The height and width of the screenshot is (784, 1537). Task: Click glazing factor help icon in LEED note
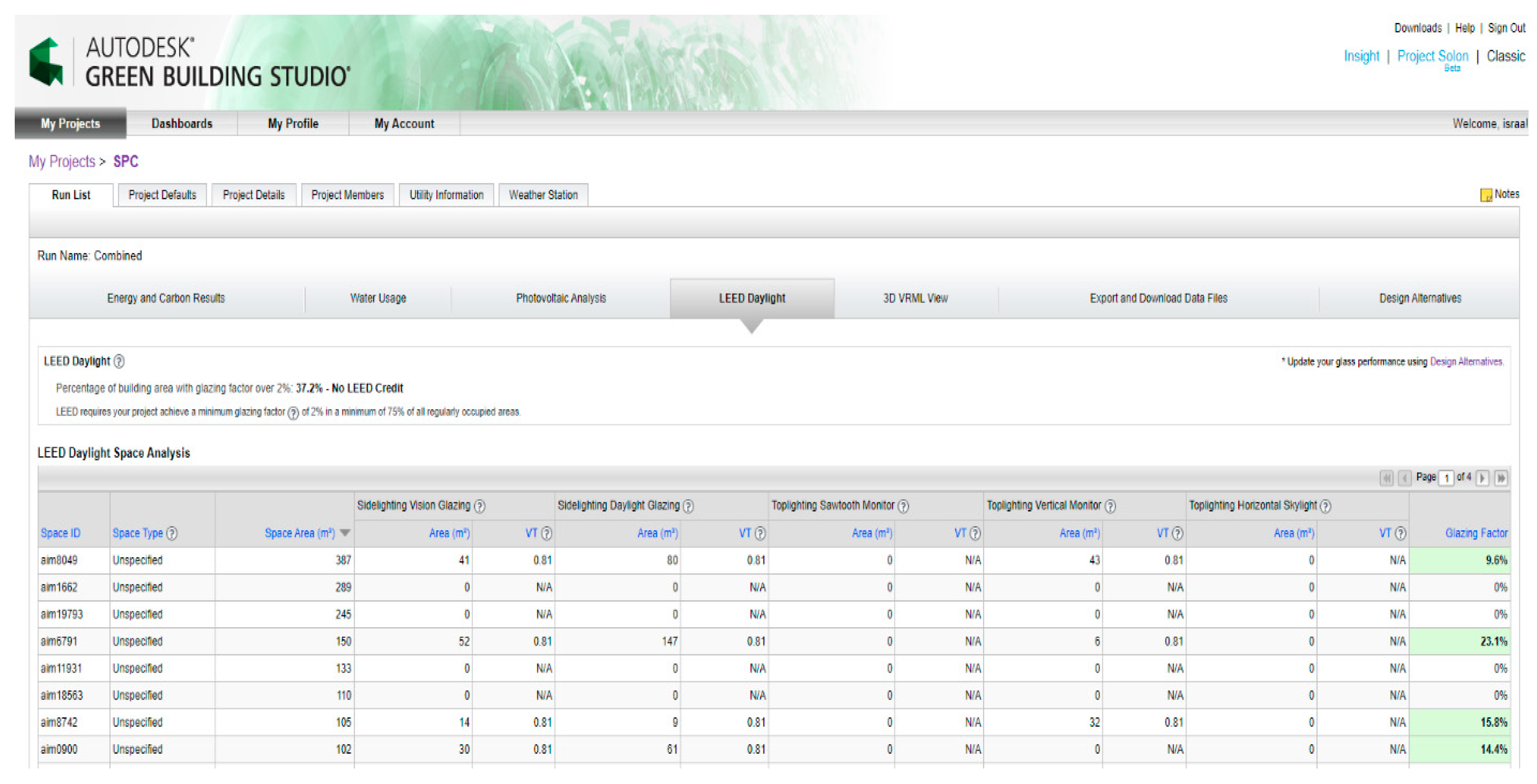pyautogui.click(x=293, y=413)
